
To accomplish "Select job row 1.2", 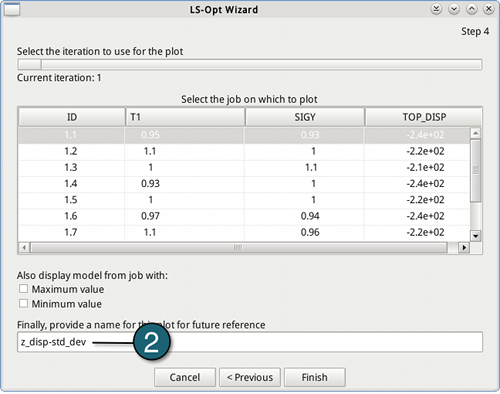I will (x=244, y=151).
